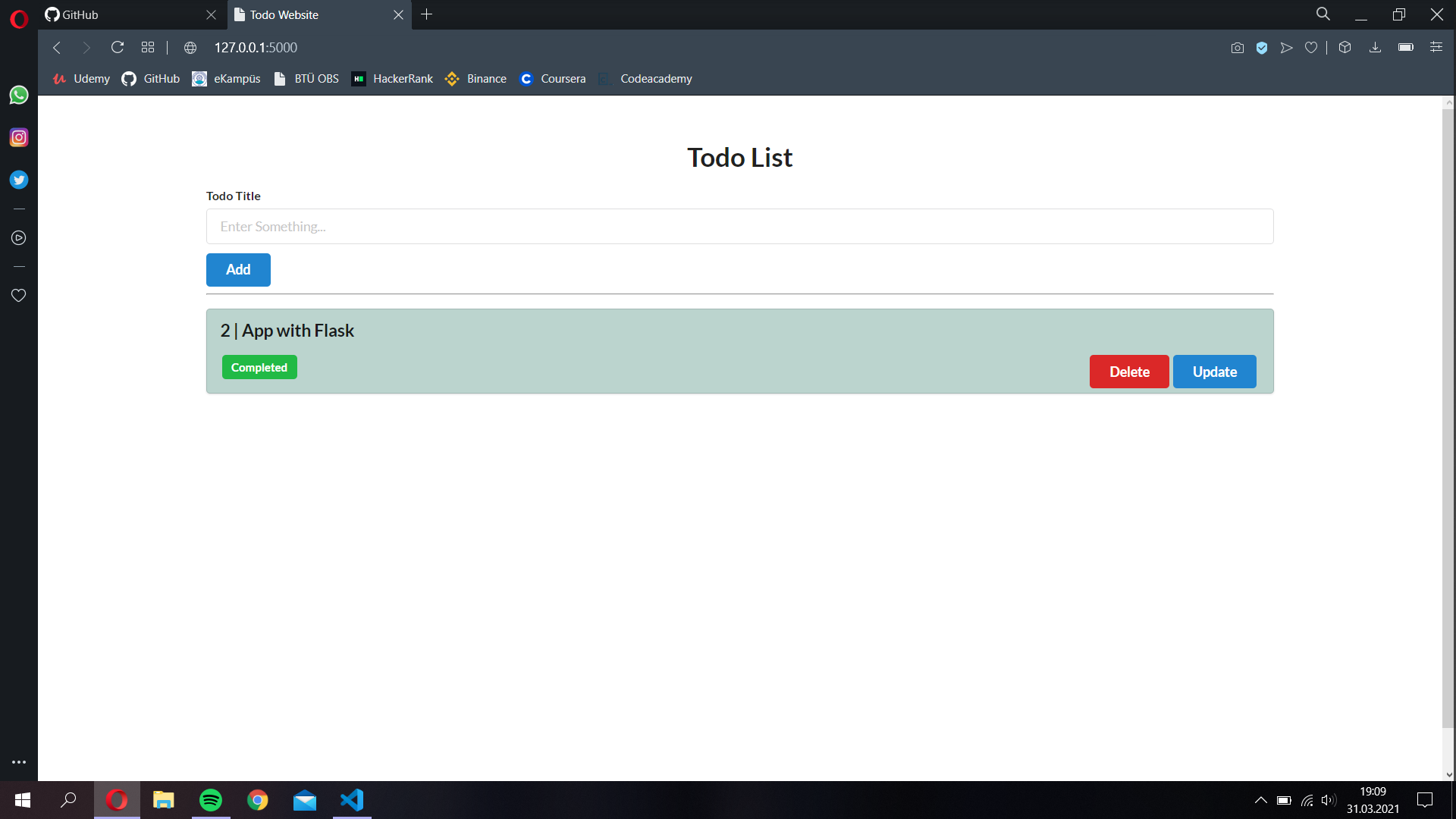The height and width of the screenshot is (819, 1456).
Task: Expand sidebar three-dots setup menu
Action: (19, 762)
